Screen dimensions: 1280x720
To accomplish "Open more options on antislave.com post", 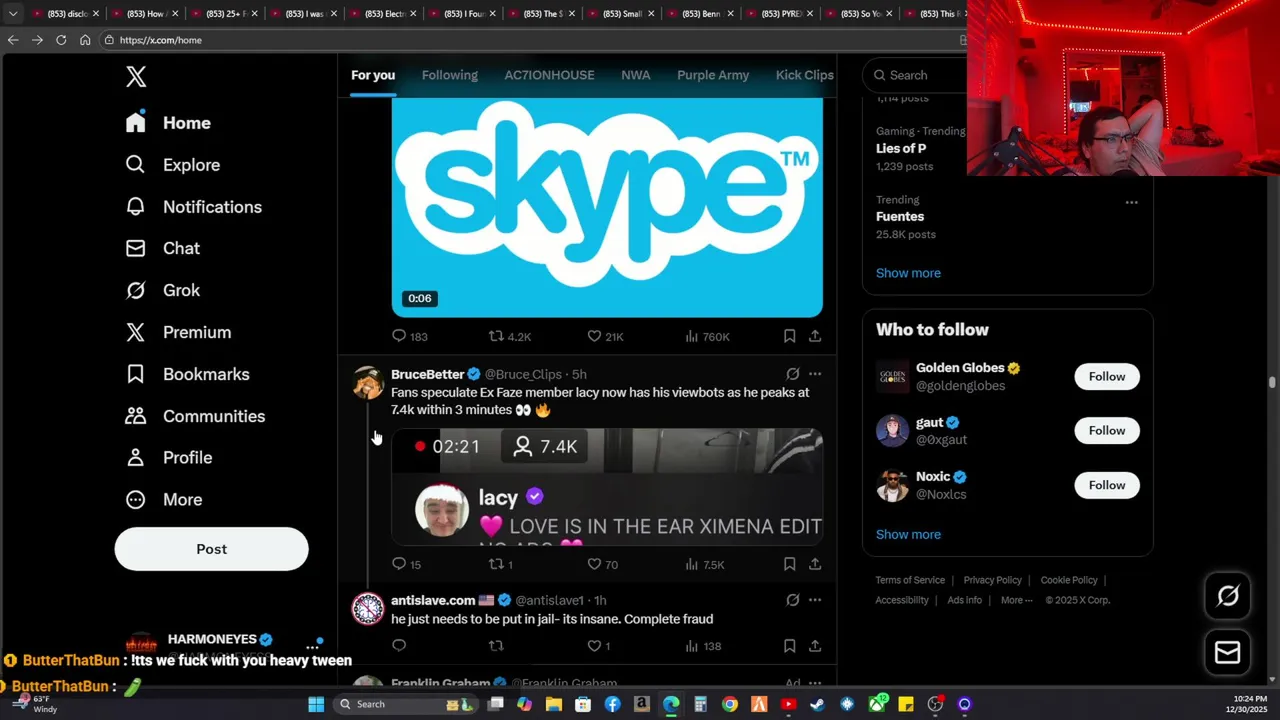I will point(815,600).
